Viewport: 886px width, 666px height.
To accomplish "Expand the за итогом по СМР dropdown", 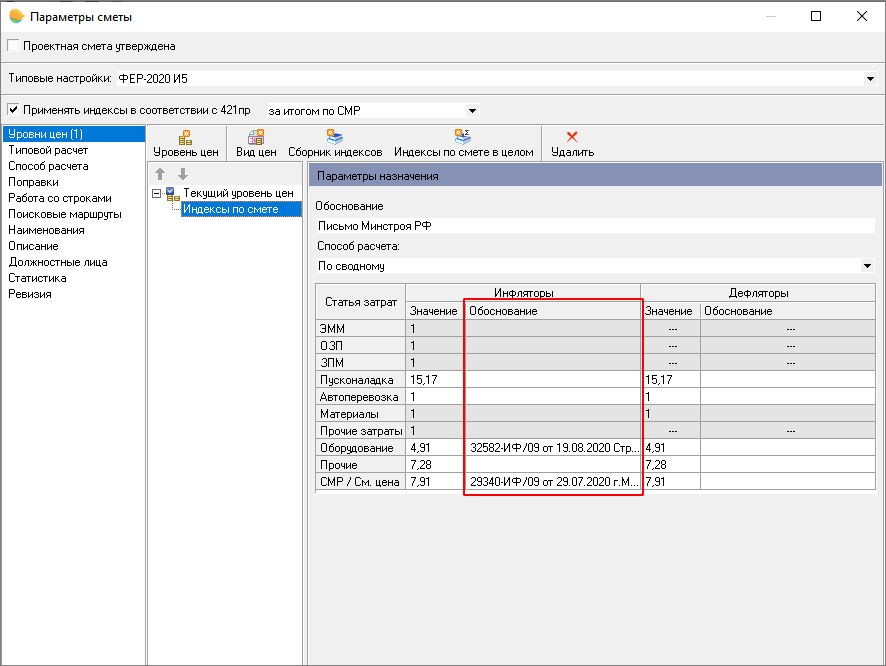I will 472,110.
